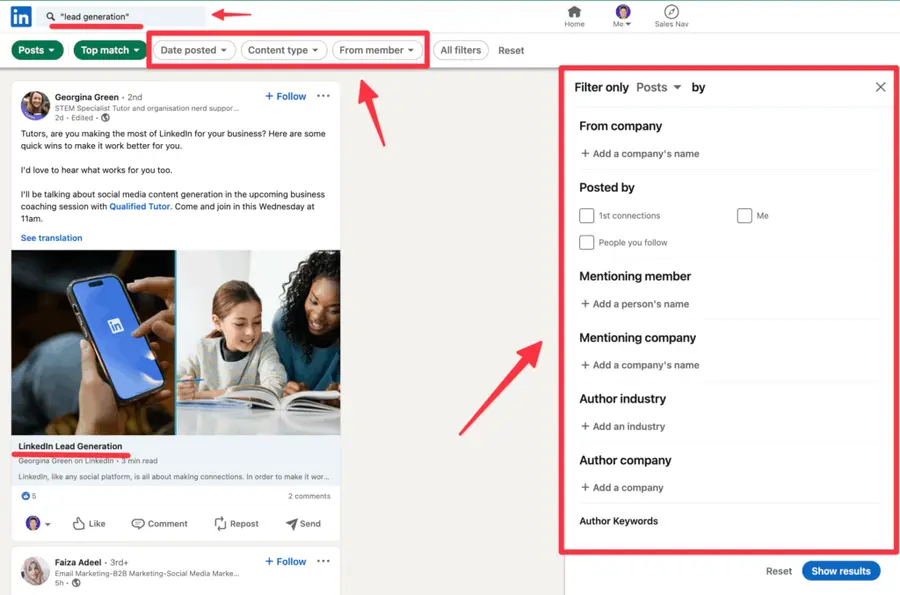Open the Date posted dropdown
The height and width of the screenshot is (595, 900).
click(x=193, y=50)
